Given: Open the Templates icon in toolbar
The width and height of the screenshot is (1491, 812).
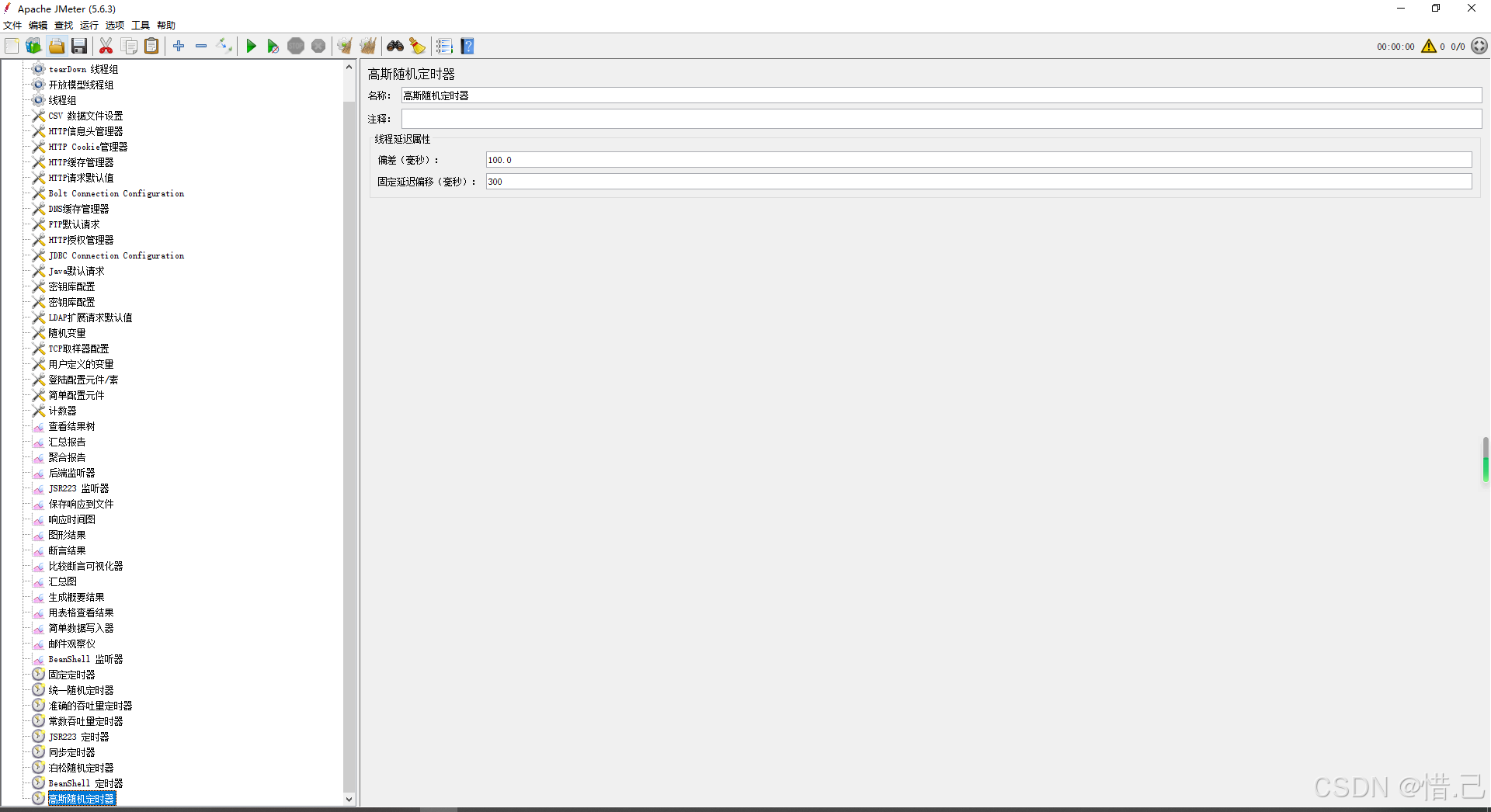Looking at the screenshot, I should click(x=33, y=47).
